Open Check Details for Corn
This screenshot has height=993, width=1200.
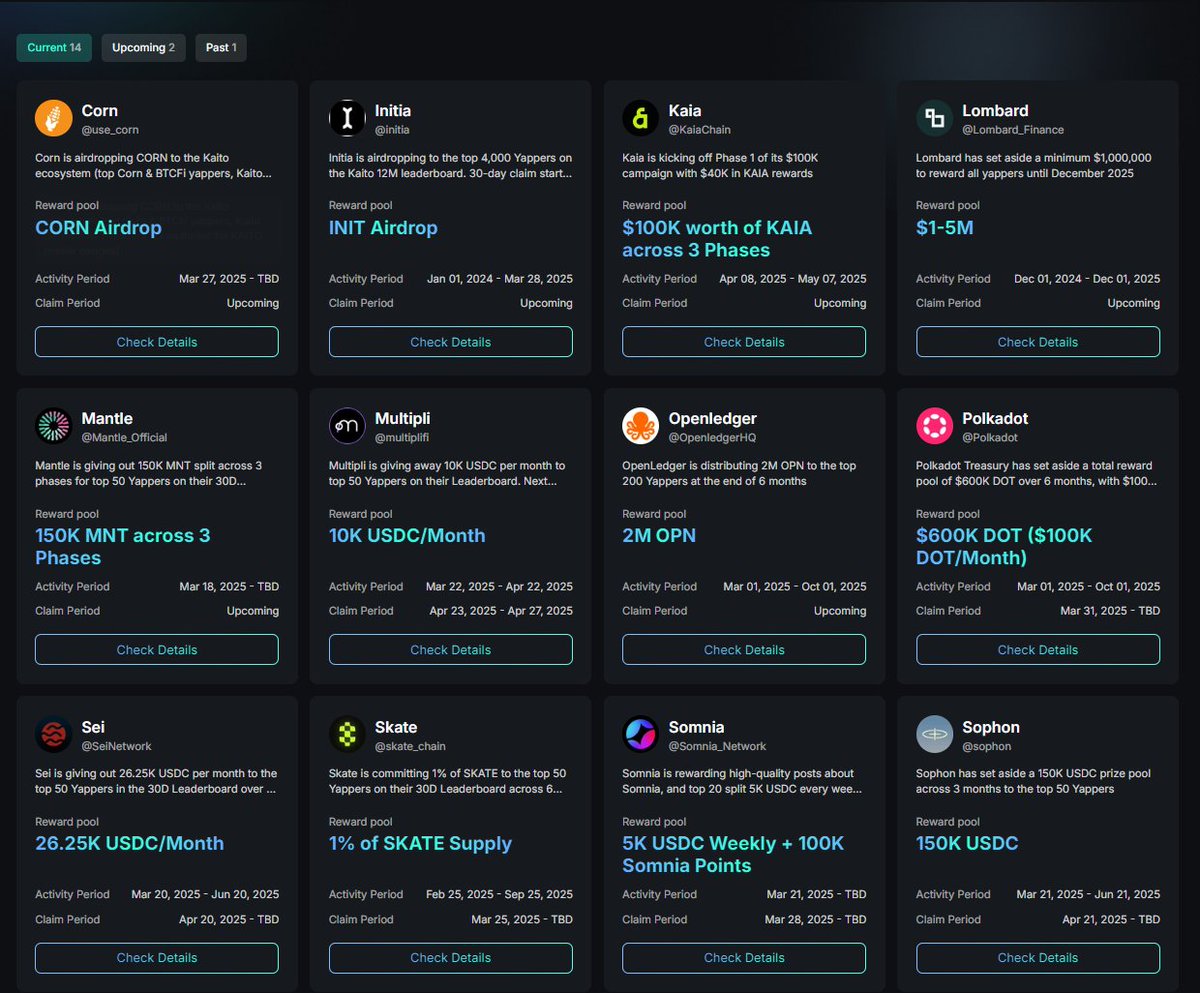157,342
